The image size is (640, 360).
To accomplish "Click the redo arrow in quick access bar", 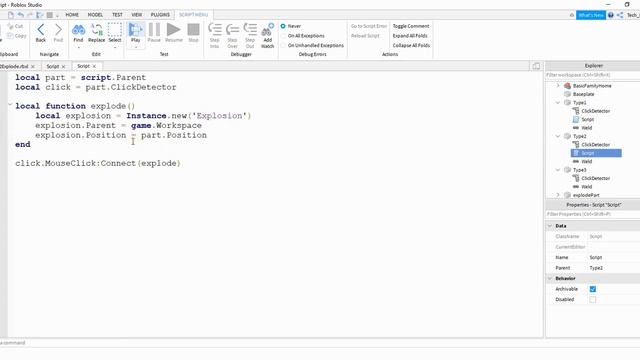I will pyautogui.click(x=30, y=15).
